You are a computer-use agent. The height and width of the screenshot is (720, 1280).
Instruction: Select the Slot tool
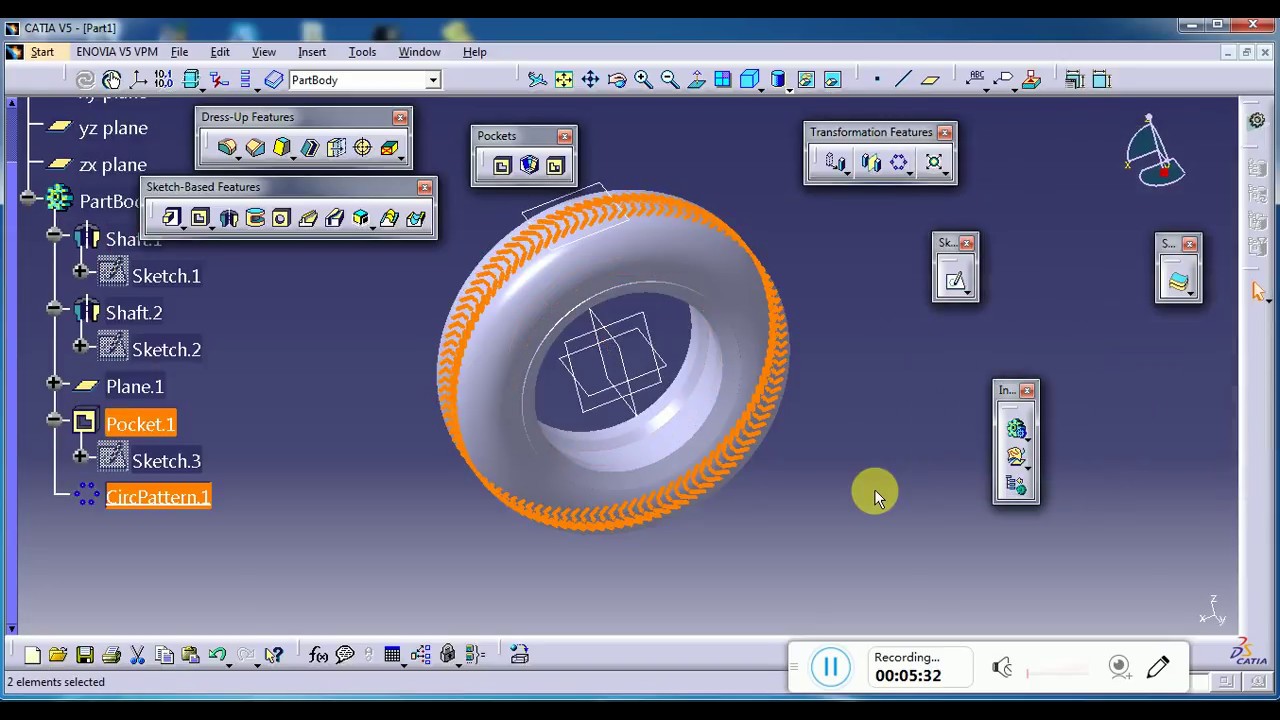334,218
